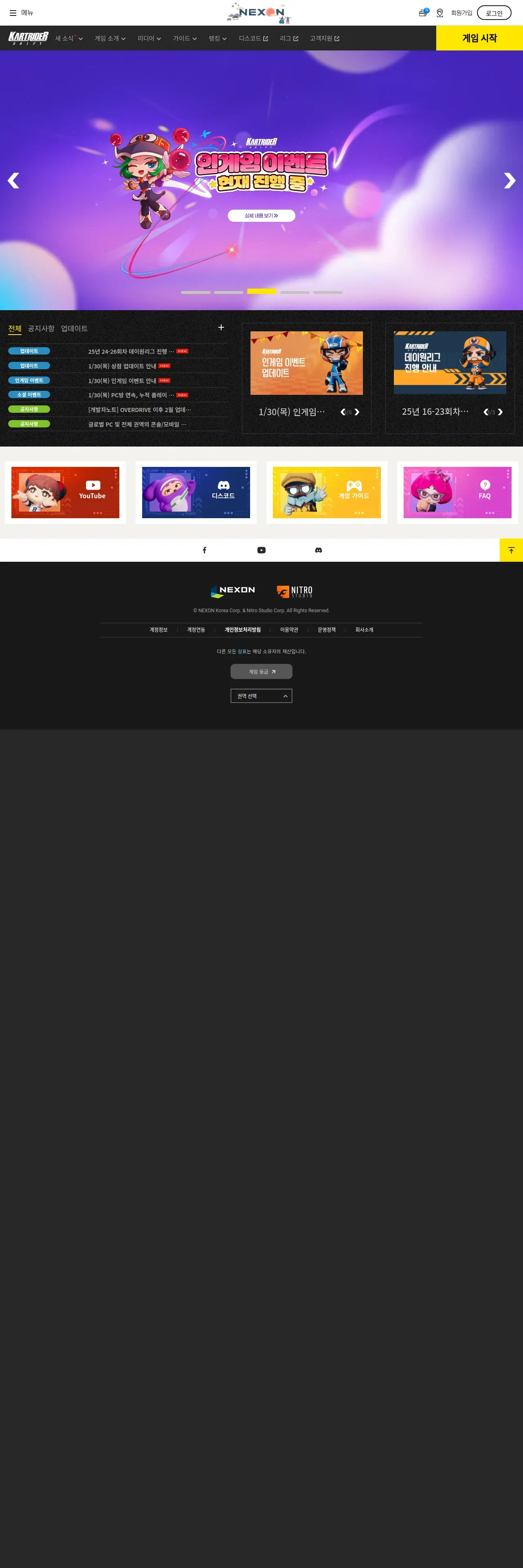The height and width of the screenshot is (1568, 523).
Task: Select the 전체 news tab
Action: pos(15,328)
